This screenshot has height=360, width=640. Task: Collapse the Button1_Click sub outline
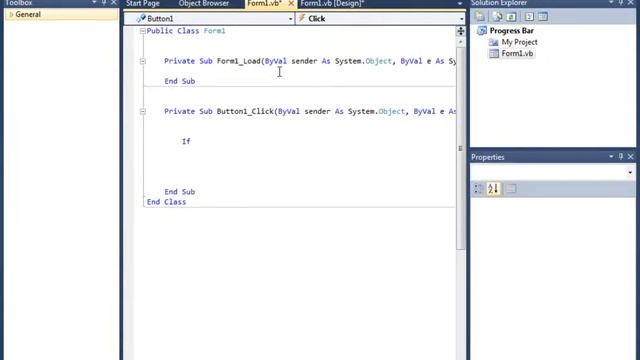click(142, 111)
